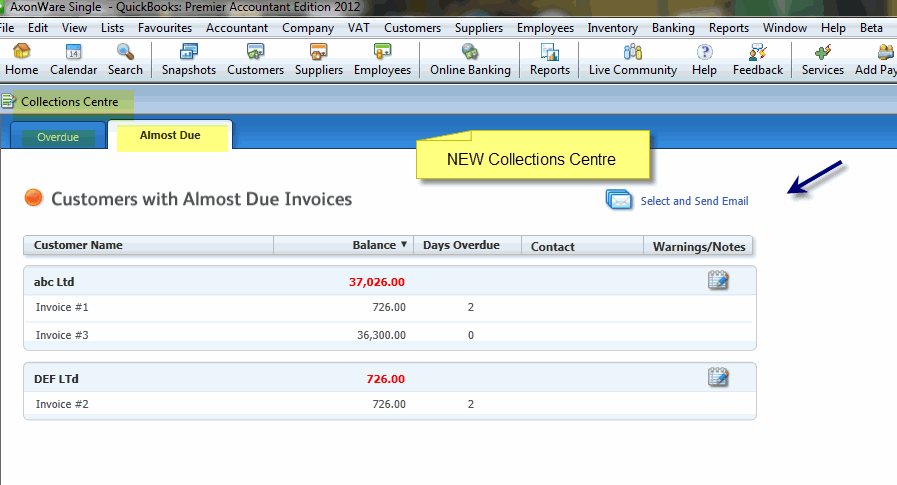Open notes icon for abc Ltd

tap(718, 280)
